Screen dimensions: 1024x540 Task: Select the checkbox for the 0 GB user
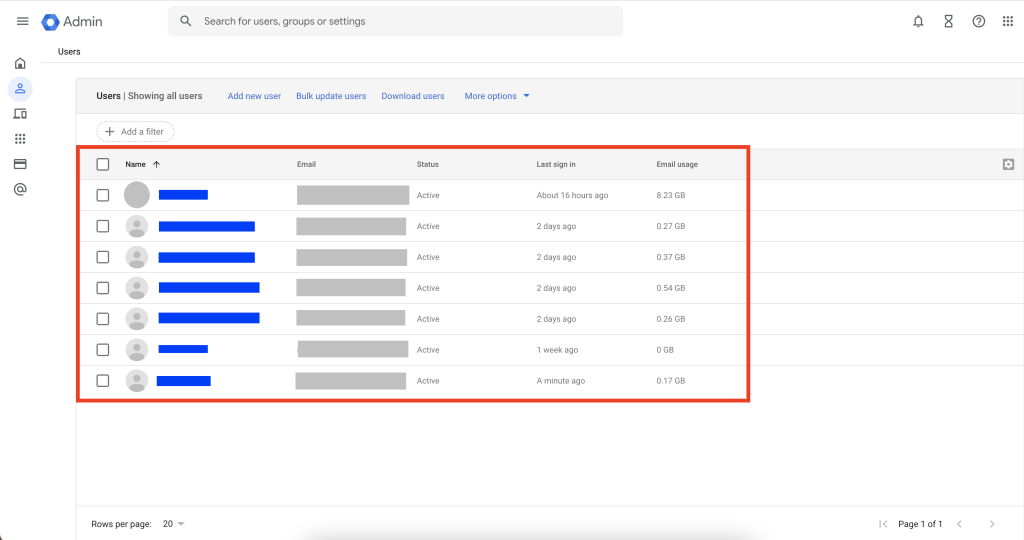[x=103, y=350]
